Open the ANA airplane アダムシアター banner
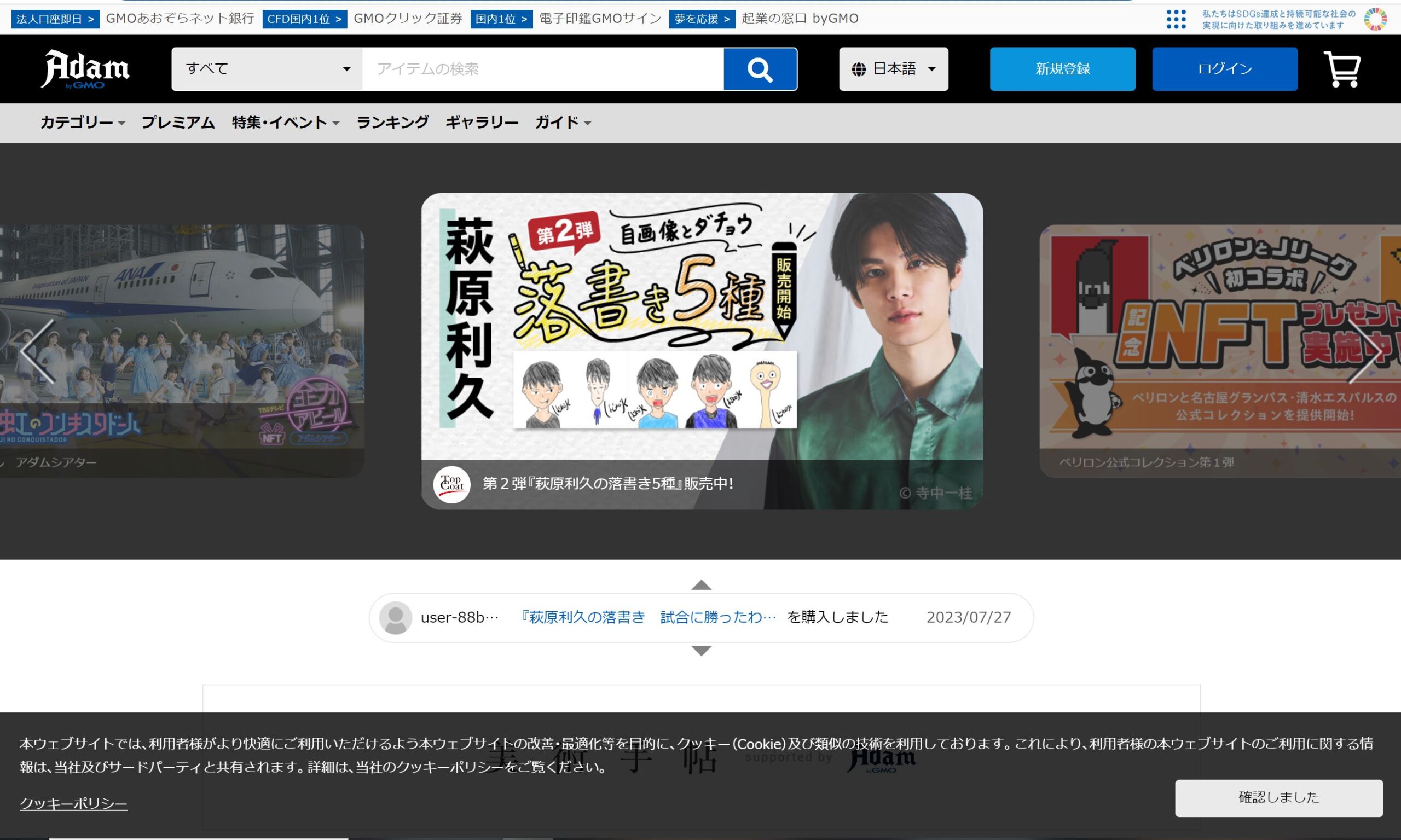Image resolution: width=1401 pixels, height=840 pixels. pos(182,351)
